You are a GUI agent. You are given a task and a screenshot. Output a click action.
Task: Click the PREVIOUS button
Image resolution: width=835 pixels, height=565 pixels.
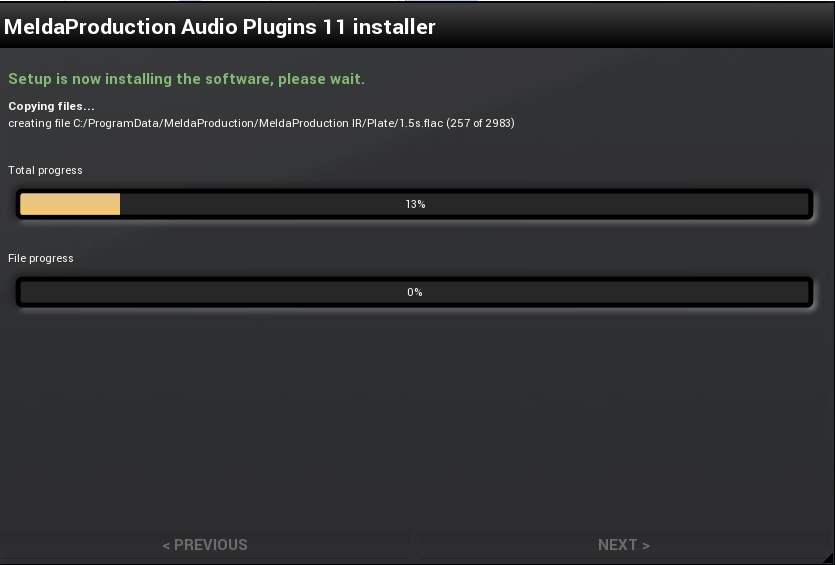click(205, 545)
